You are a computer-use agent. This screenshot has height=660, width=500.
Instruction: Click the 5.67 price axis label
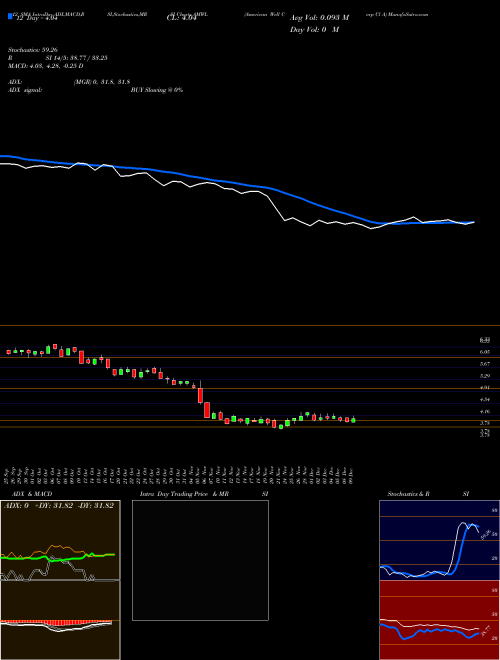click(484, 364)
